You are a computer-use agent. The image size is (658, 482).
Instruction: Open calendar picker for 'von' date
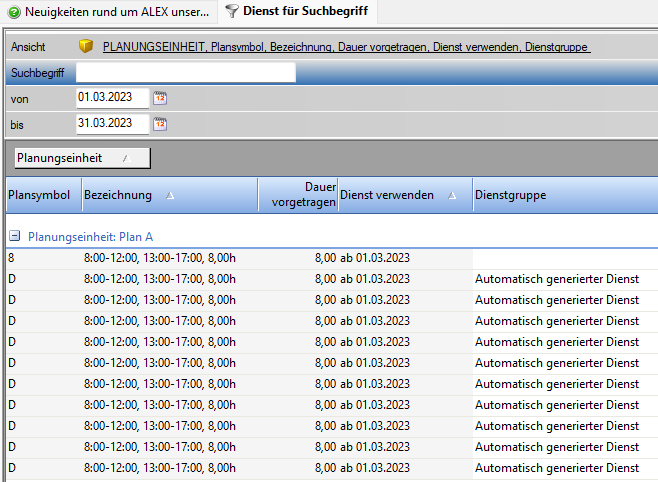point(160,98)
